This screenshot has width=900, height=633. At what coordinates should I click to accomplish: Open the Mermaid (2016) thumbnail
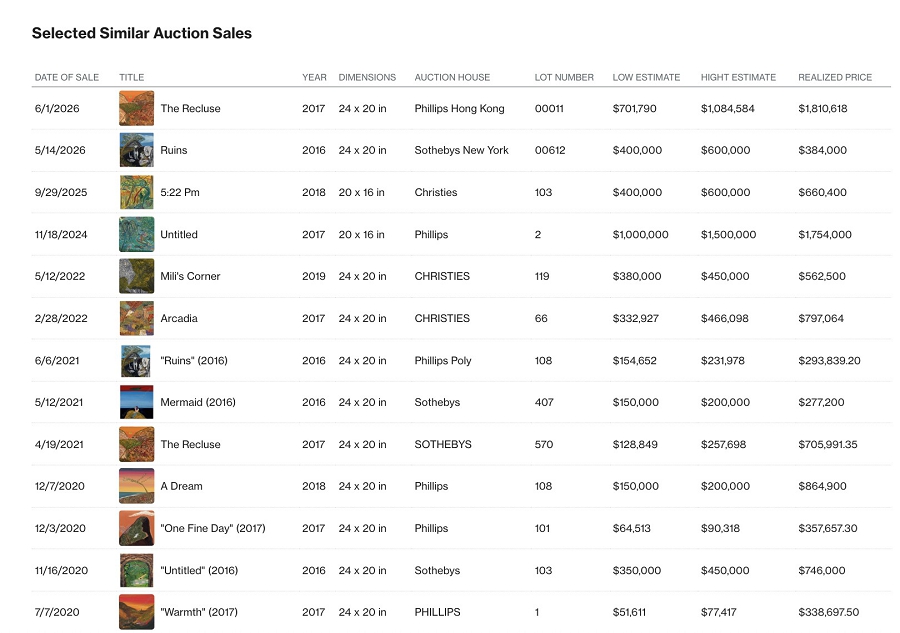[137, 402]
